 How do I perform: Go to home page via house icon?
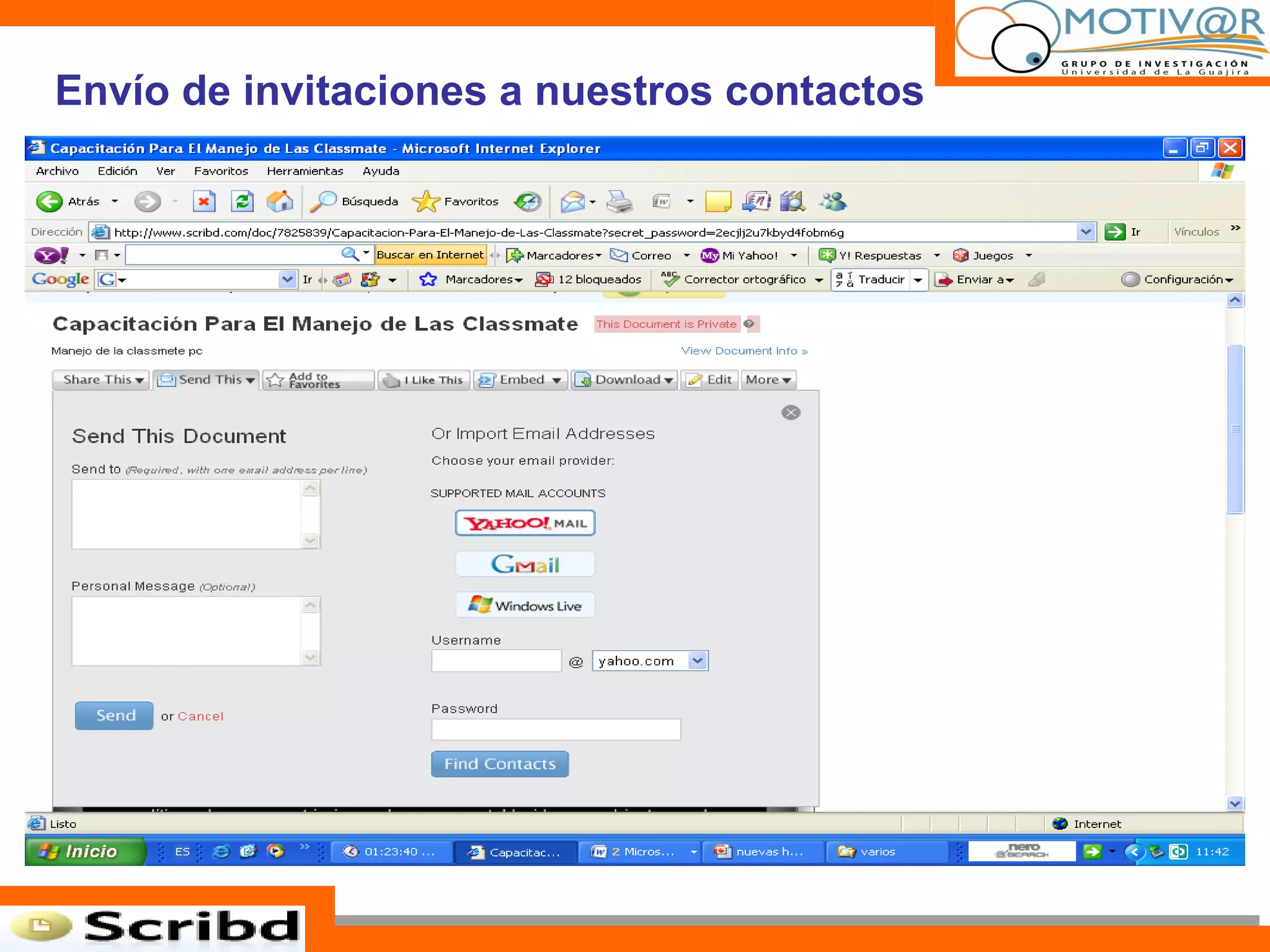click(280, 201)
